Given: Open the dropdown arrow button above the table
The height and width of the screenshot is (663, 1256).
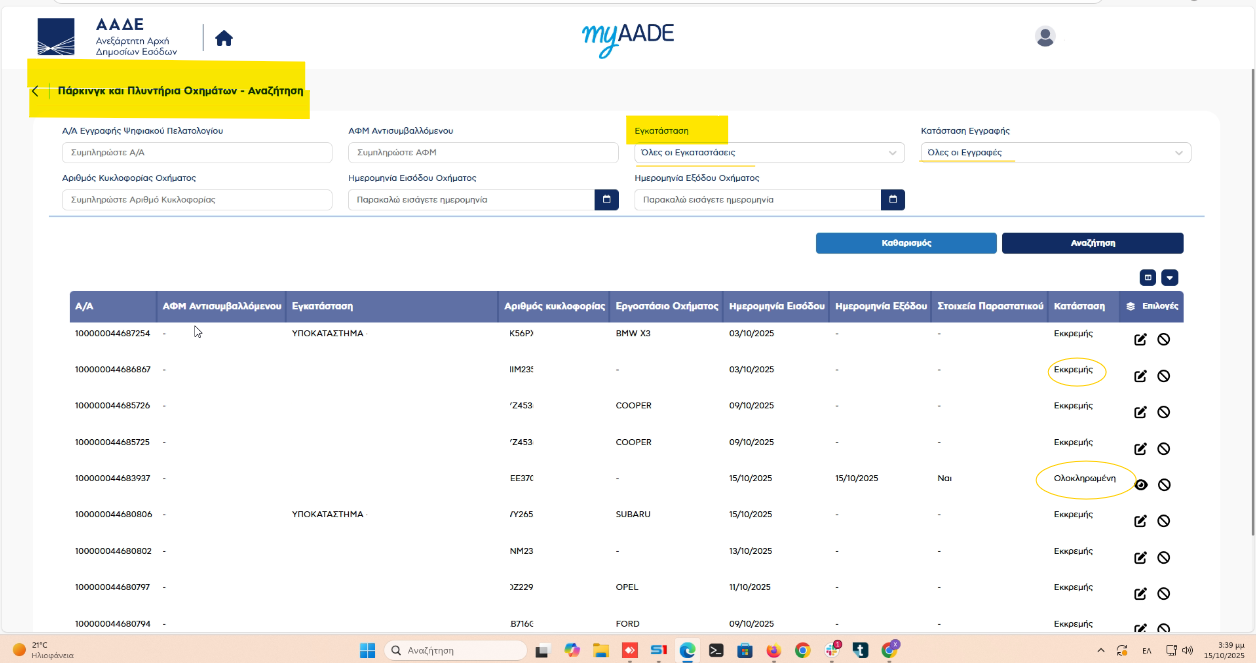Looking at the screenshot, I should click(1170, 277).
